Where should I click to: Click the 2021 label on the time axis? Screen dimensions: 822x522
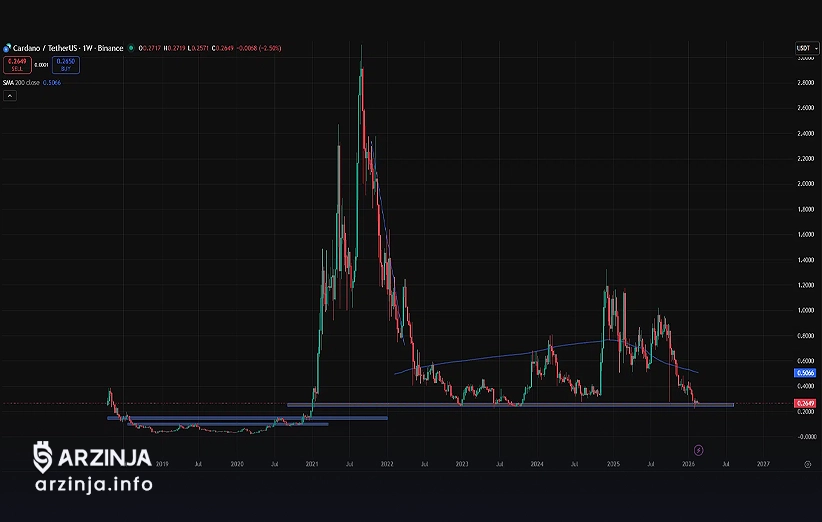click(x=312, y=464)
